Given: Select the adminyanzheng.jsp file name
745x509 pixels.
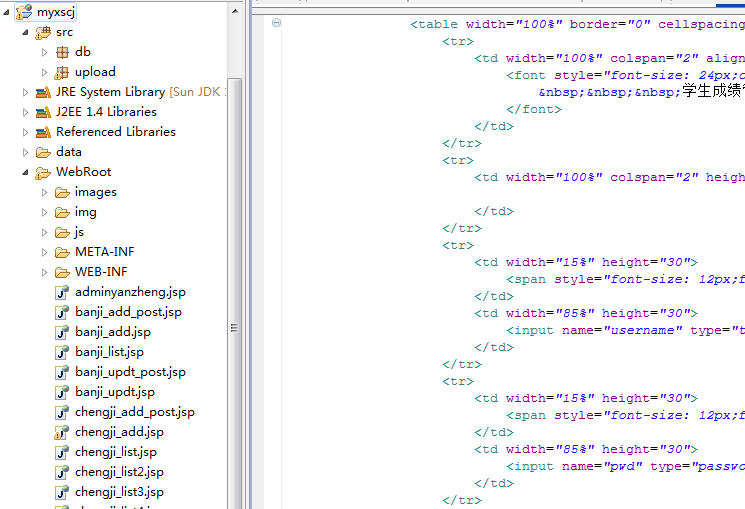Looking at the screenshot, I should point(130,292).
